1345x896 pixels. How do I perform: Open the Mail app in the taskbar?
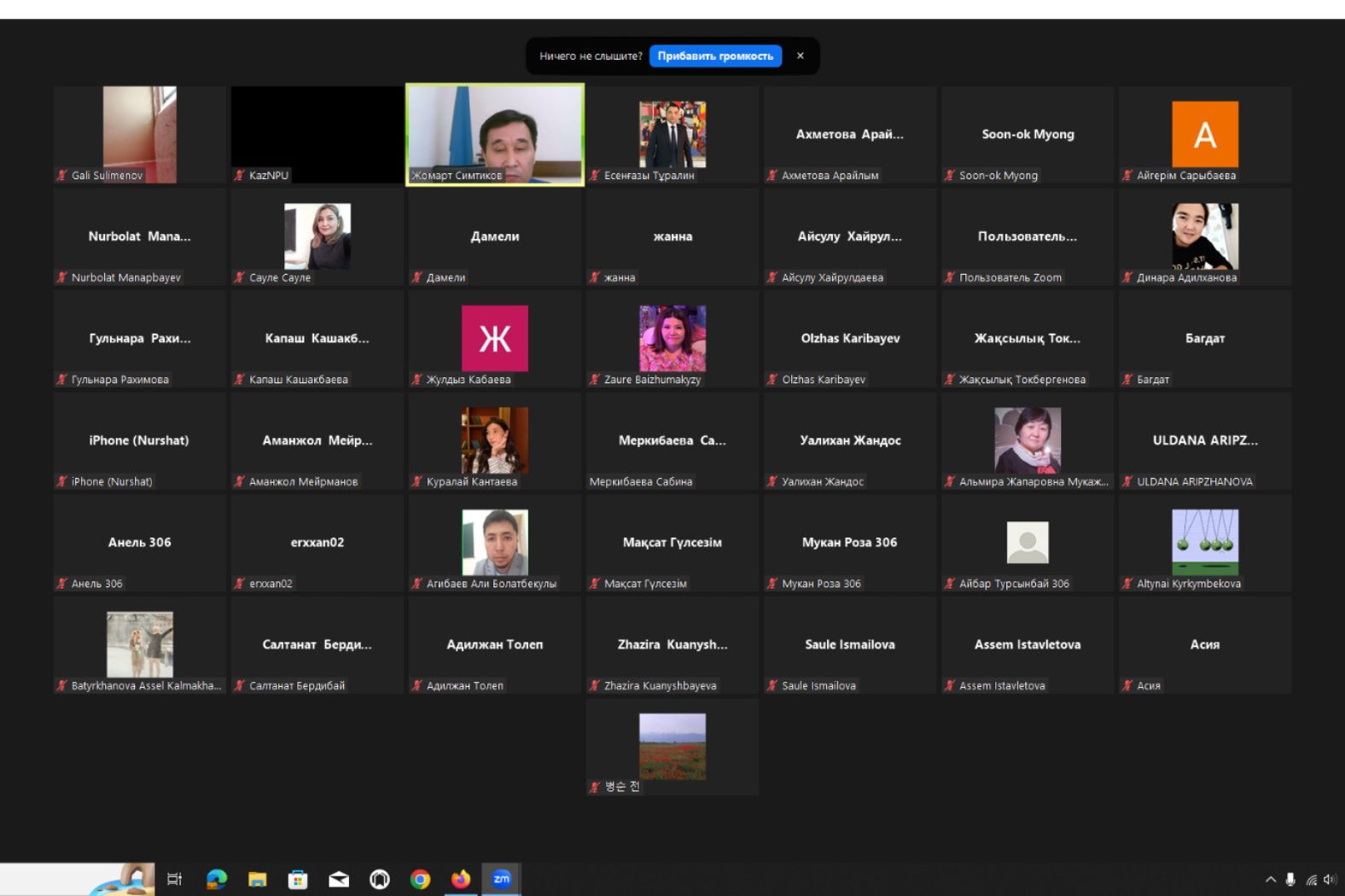339,879
